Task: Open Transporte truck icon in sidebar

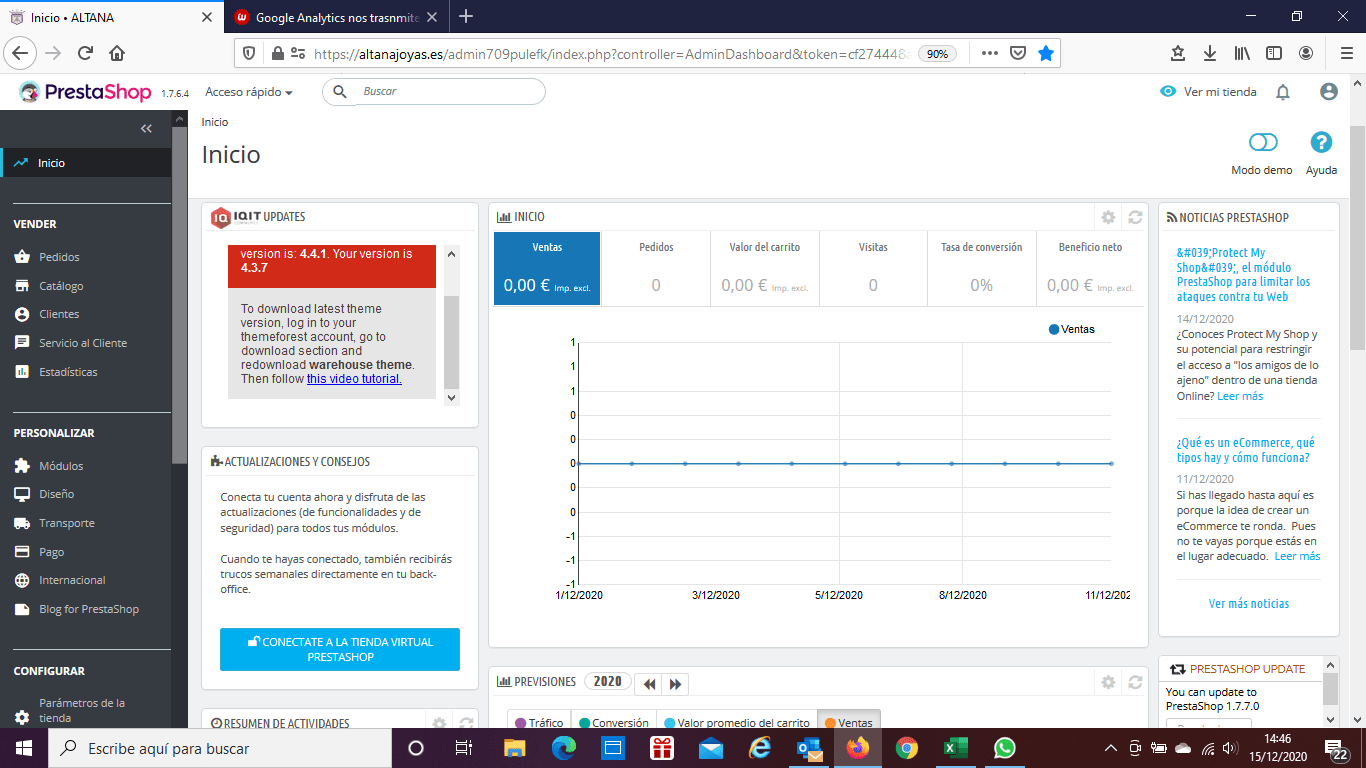Action: click(x=22, y=523)
